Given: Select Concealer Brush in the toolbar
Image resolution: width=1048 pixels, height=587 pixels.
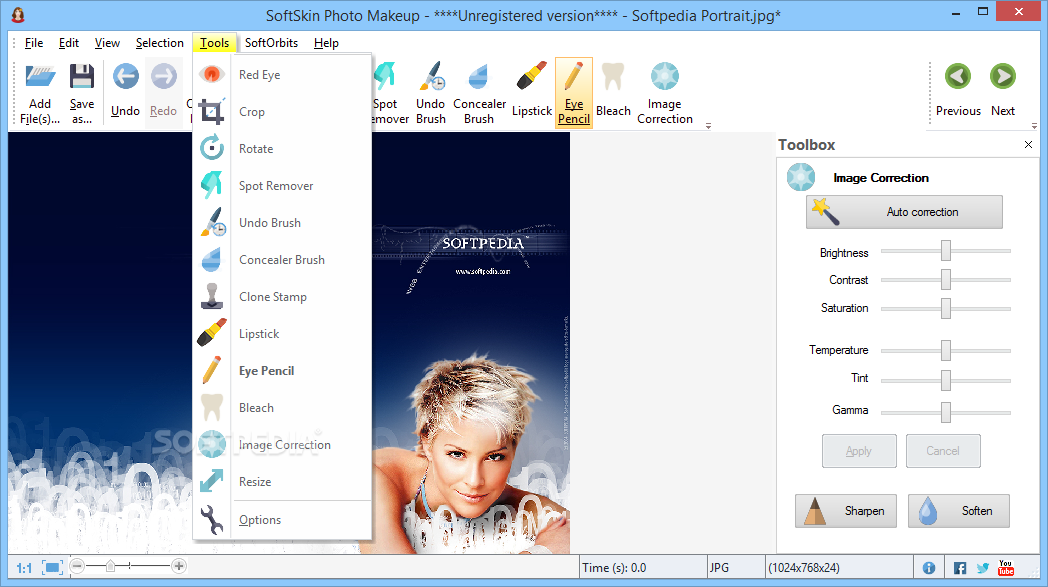Looking at the screenshot, I should 479,92.
